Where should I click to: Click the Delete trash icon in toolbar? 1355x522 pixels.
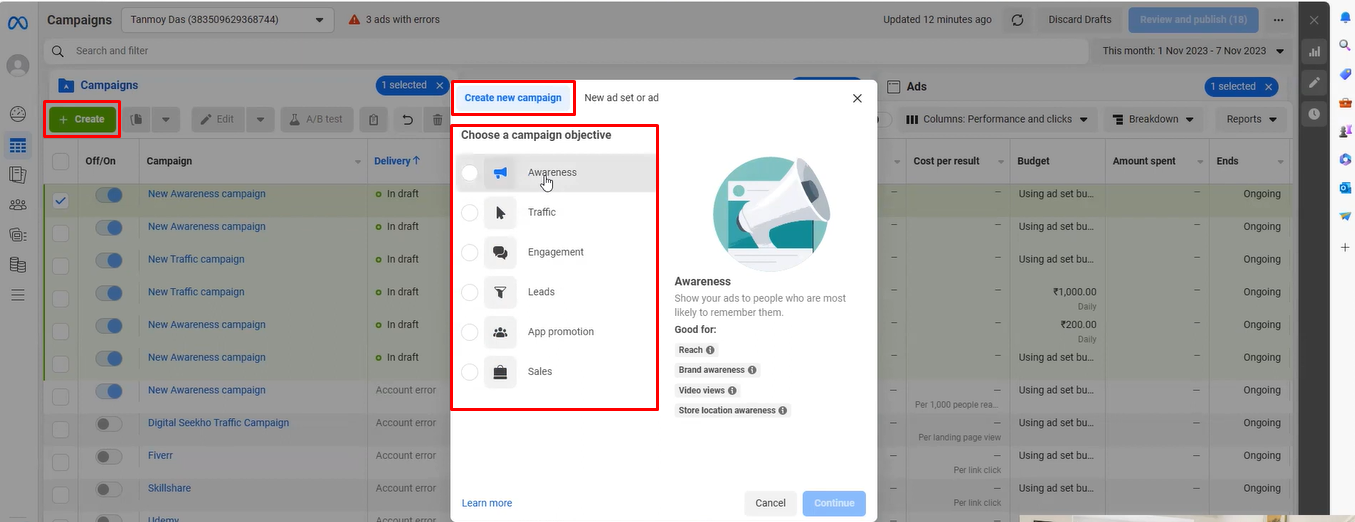tap(437, 120)
